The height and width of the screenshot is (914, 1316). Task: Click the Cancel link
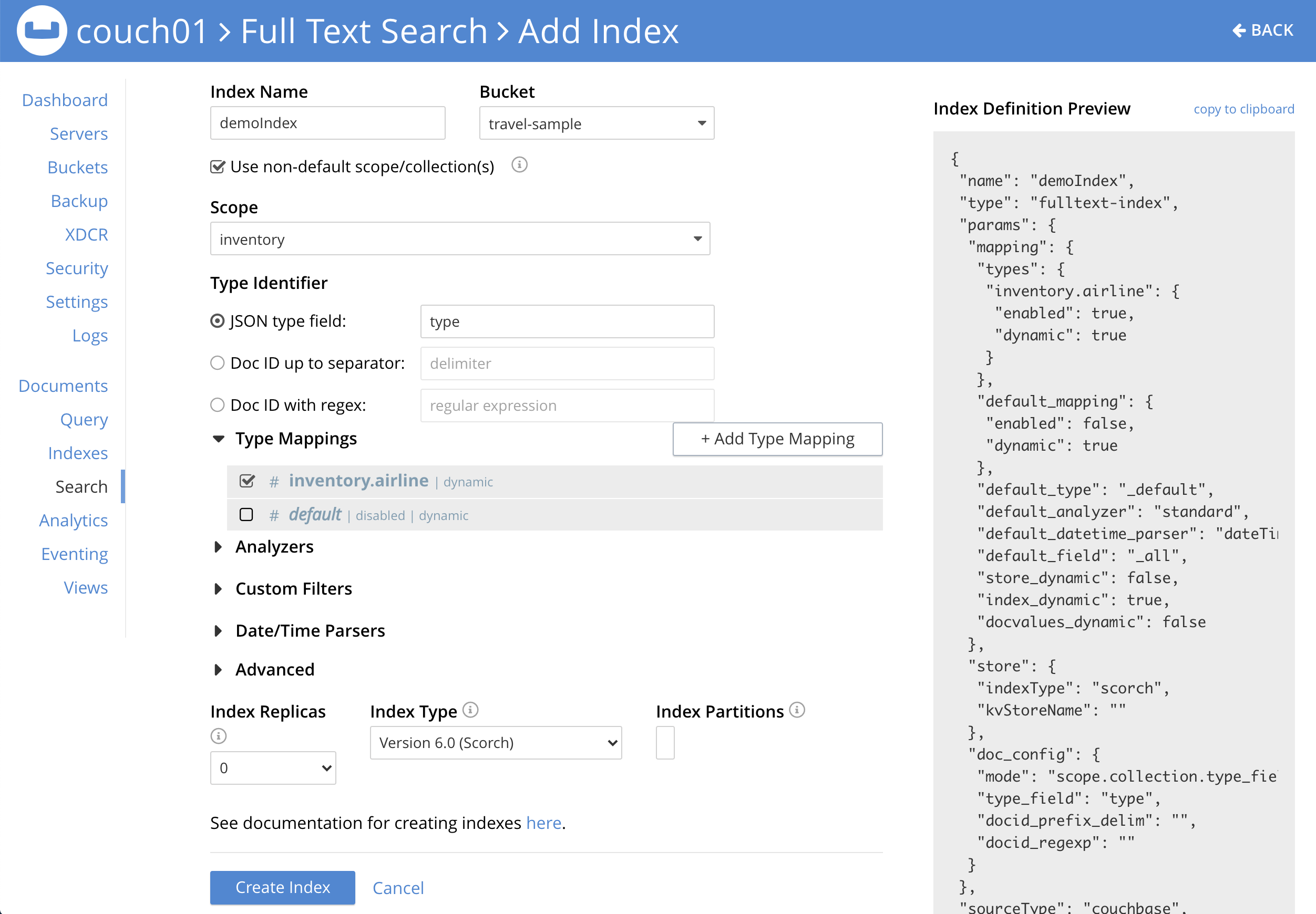tap(398, 888)
